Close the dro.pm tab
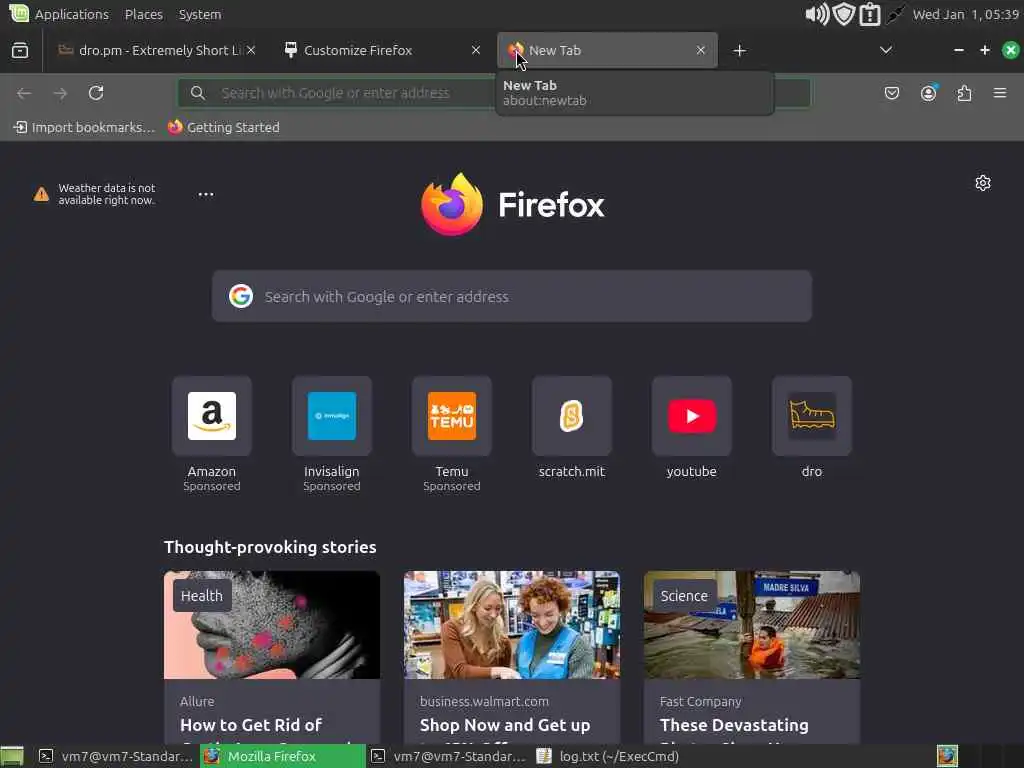Screen dimensions: 1024x768 [251, 50]
